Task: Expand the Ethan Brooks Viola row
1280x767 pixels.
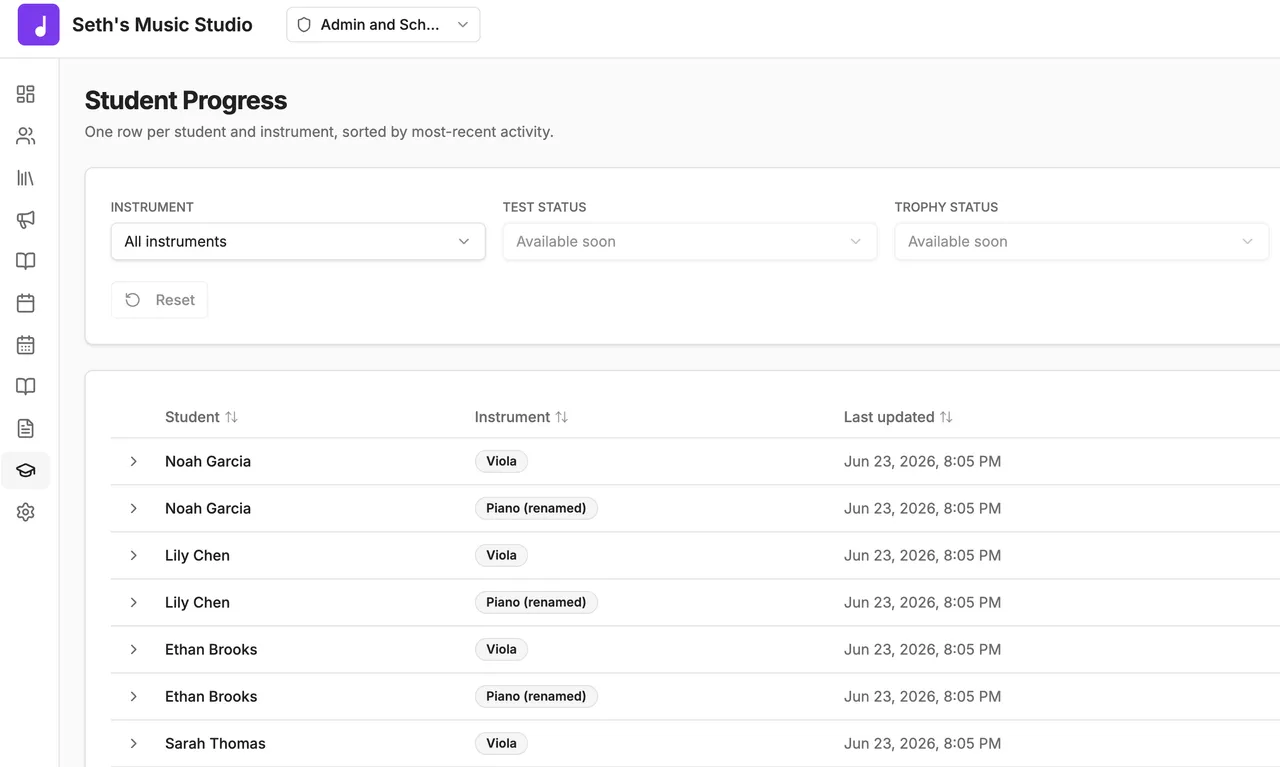Action: pyautogui.click(x=133, y=649)
